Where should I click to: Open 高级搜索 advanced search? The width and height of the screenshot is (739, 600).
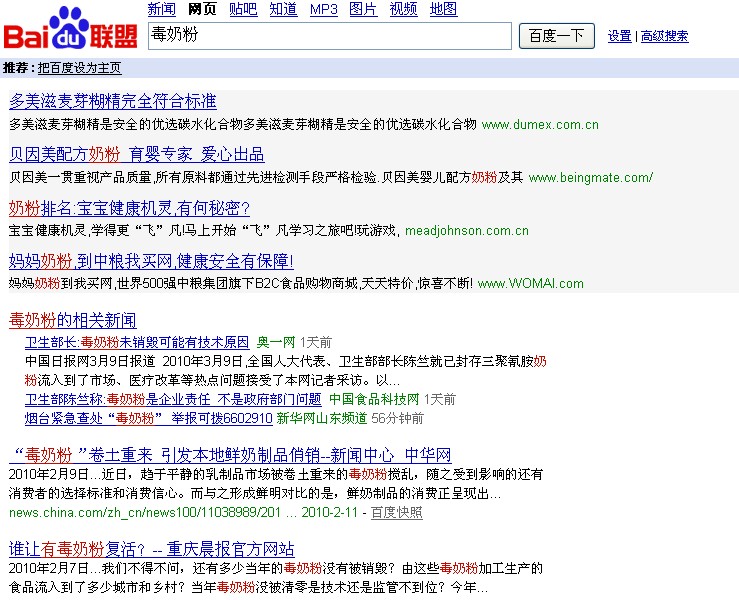[x=665, y=36]
